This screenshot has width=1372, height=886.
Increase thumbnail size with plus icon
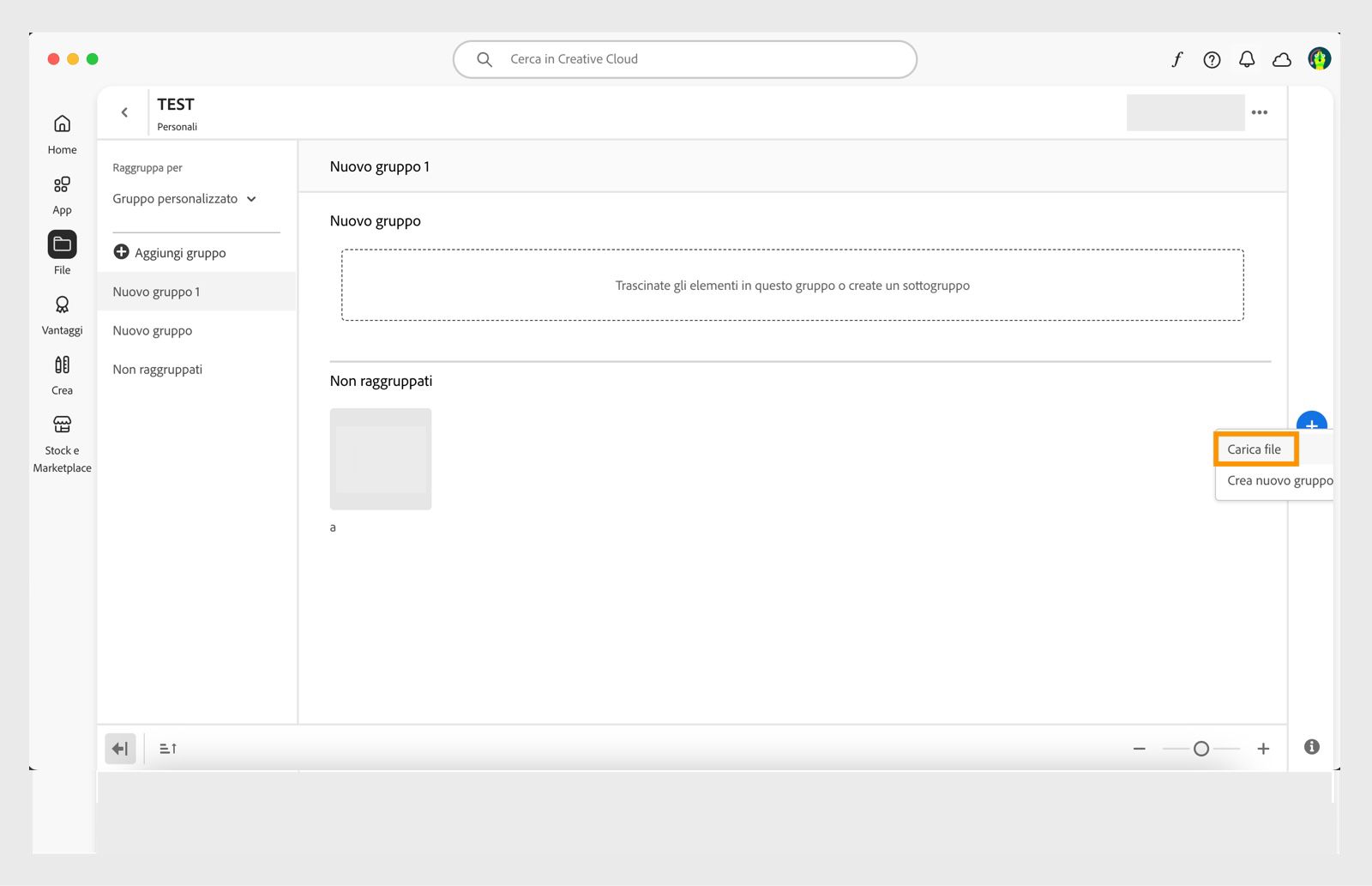(1263, 749)
